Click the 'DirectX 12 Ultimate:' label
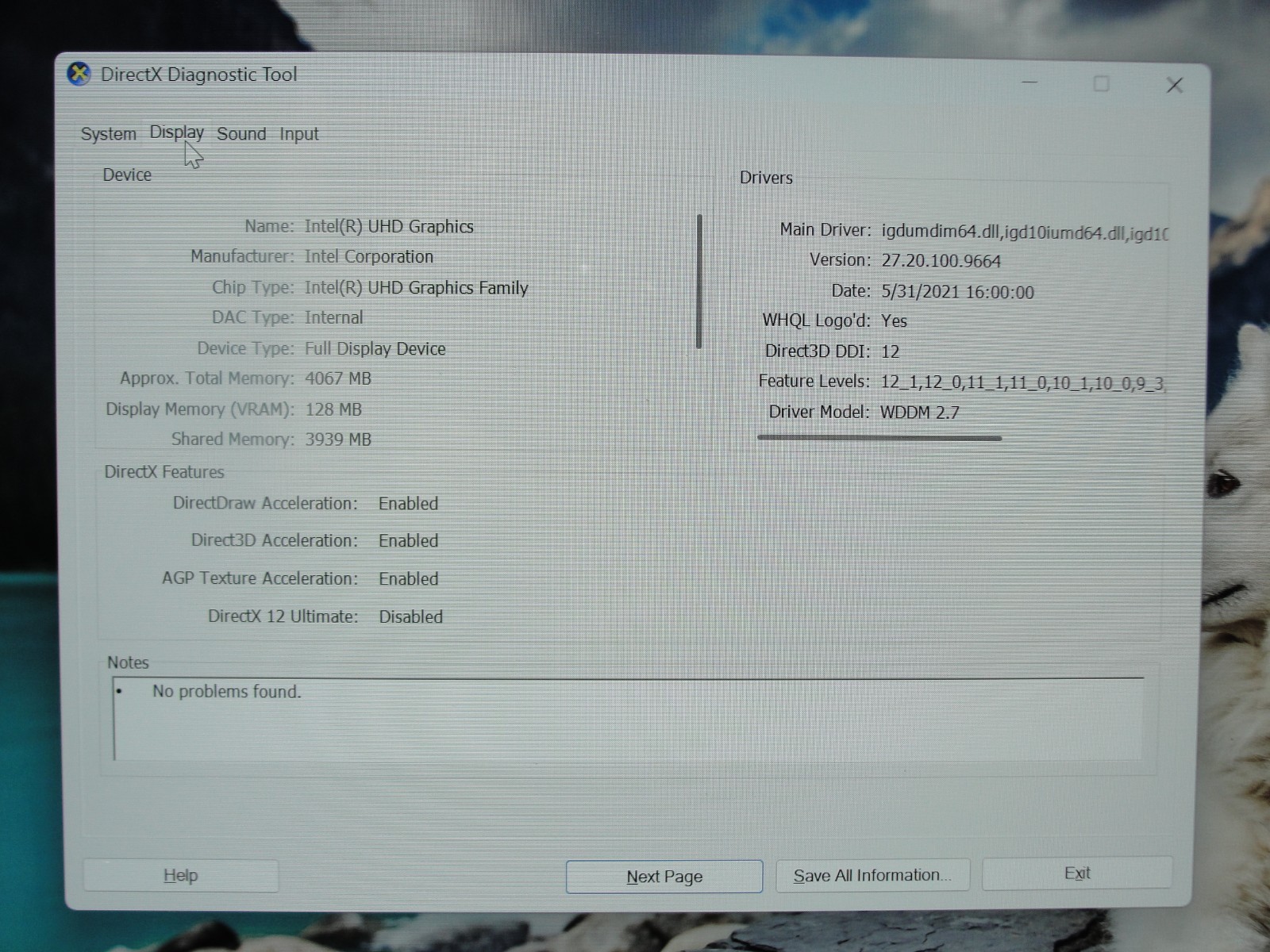The width and height of the screenshot is (1270, 952). point(283,617)
